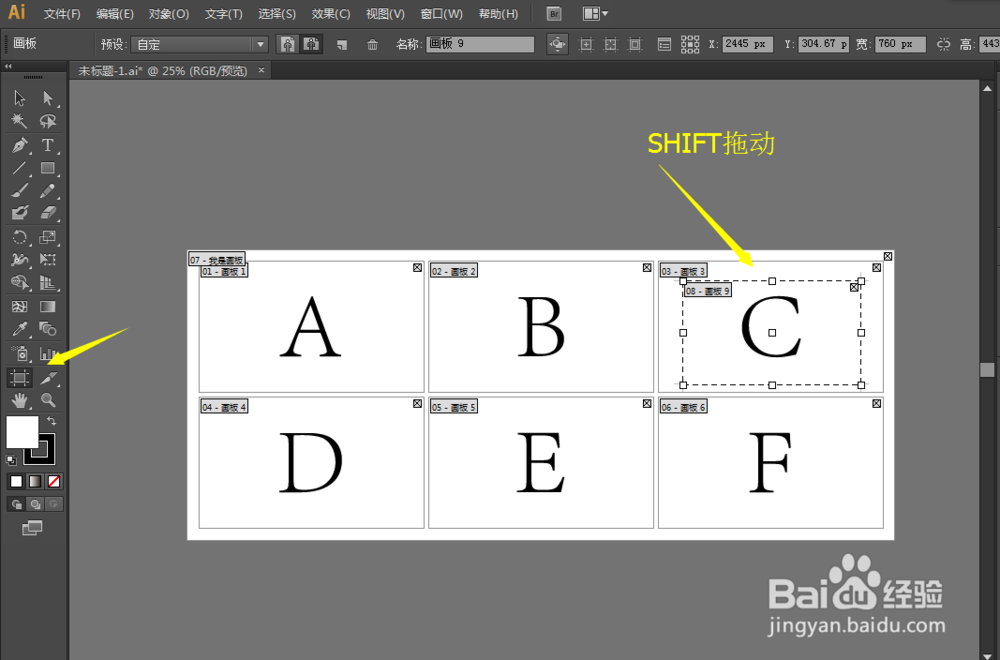The image size is (1000, 660).
Task: Swap fill and stroke colors
Action: pos(52,421)
